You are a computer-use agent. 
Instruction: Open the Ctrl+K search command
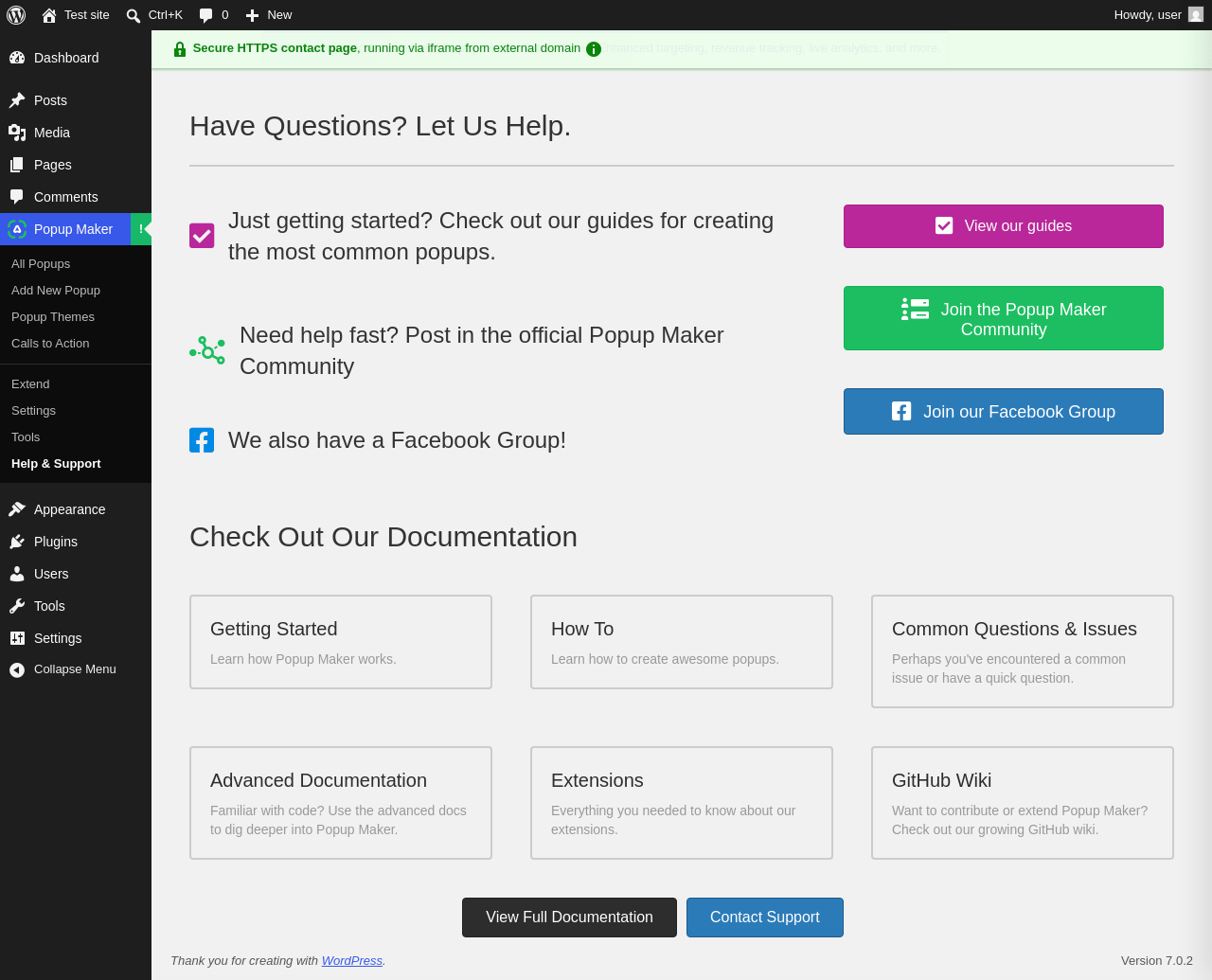pyautogui.click(x=154, y=15)
